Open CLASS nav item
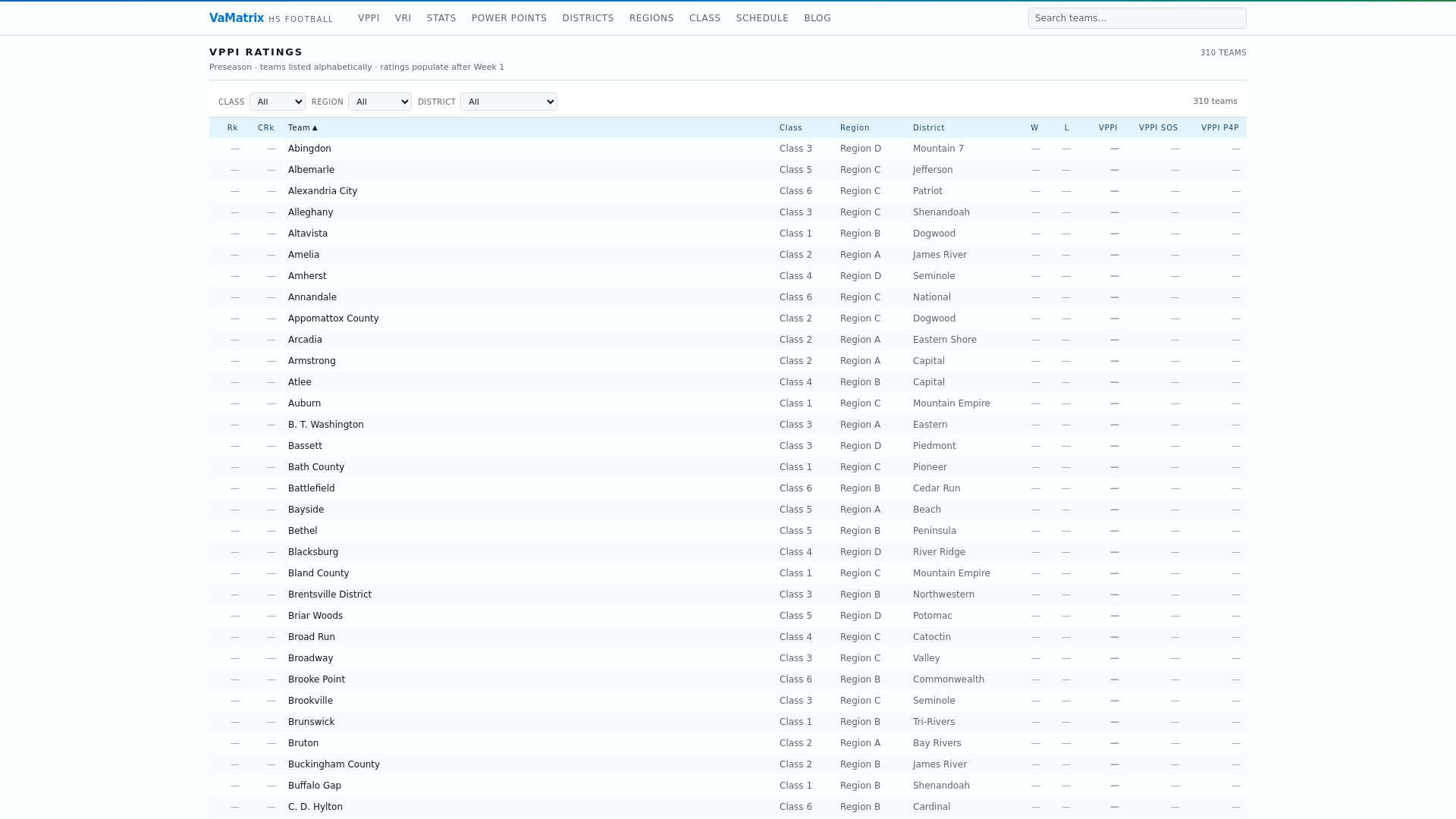This screenshot has height=819, width=1456. point(704,18)
